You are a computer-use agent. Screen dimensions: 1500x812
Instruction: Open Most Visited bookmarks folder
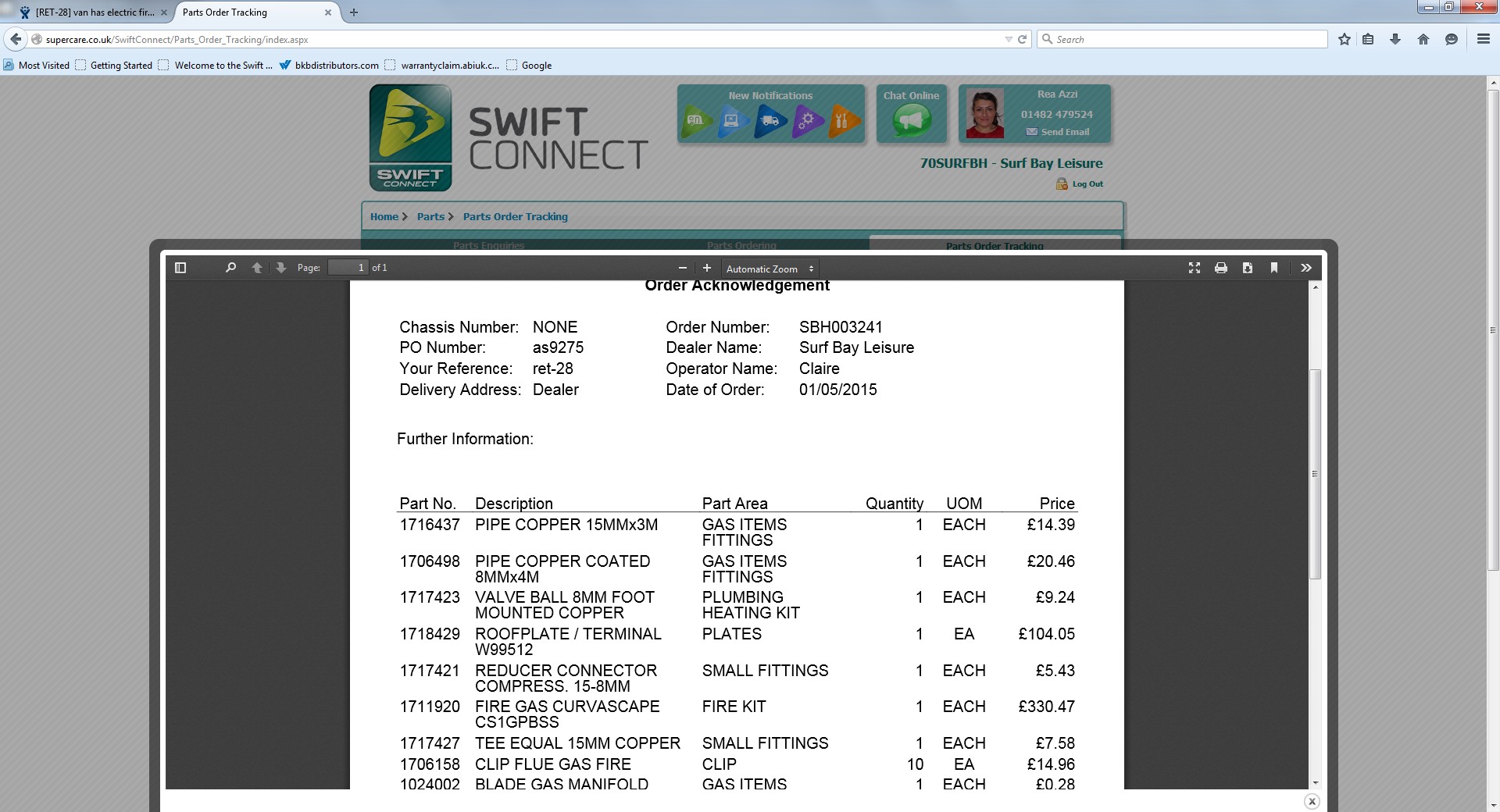[x=37, y=66]
